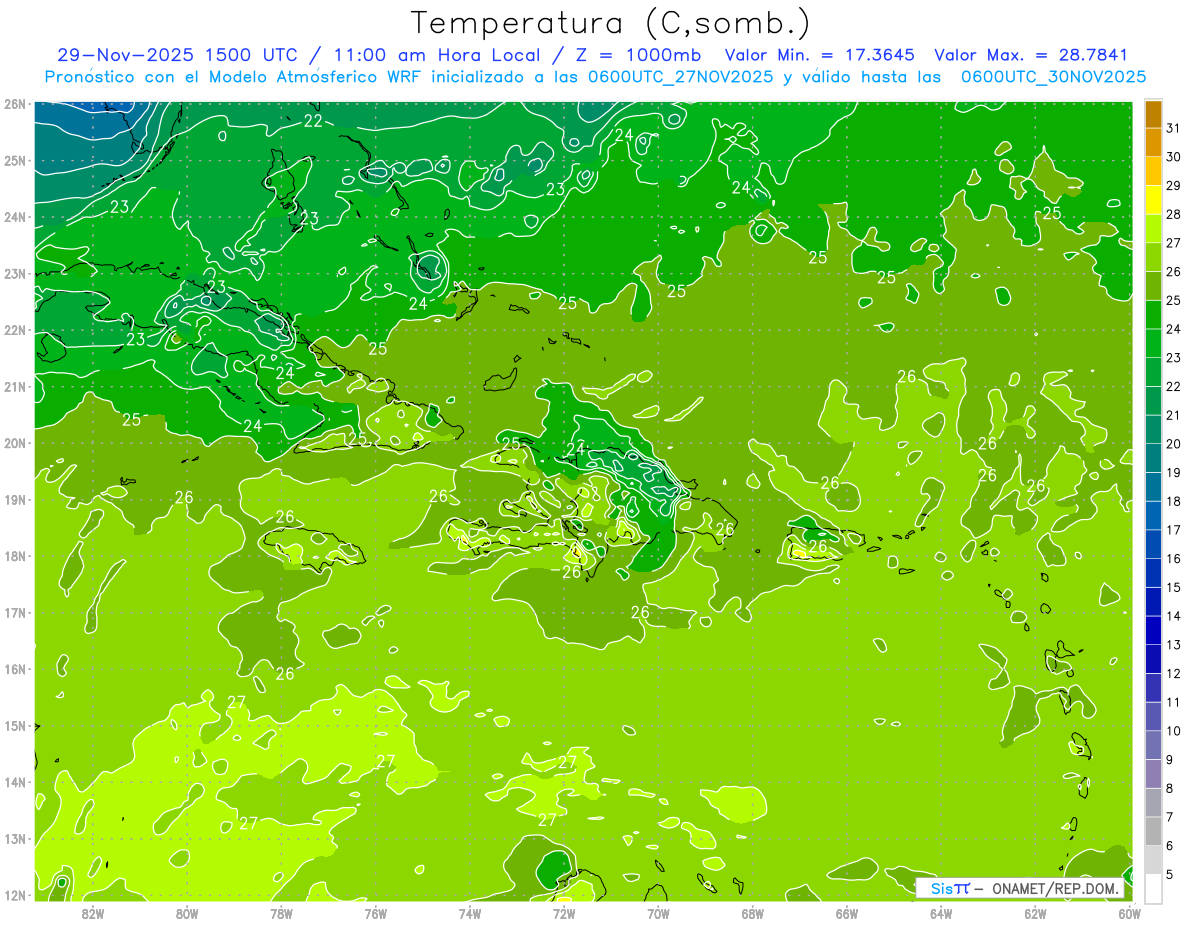Click the gray swatch between 6 and 7

tap(1153, 832)
